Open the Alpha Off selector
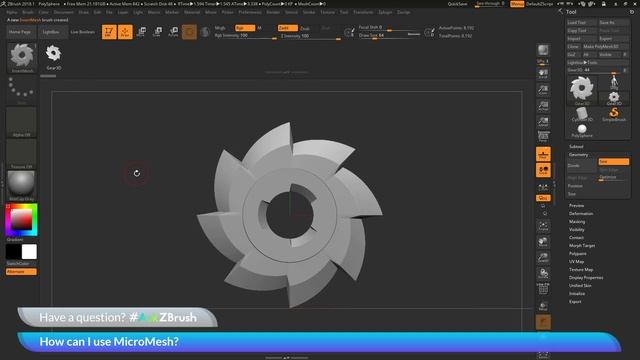 pos(21,122)
